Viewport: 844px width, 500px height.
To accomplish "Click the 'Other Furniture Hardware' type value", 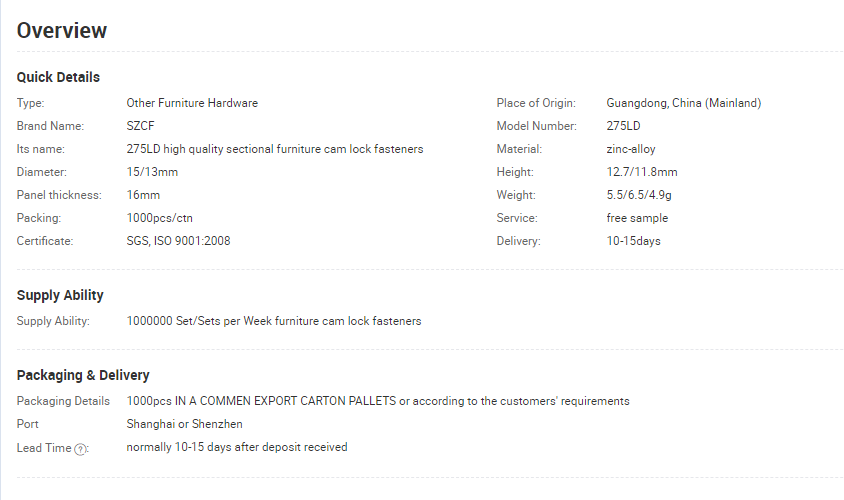I will 192,103.
